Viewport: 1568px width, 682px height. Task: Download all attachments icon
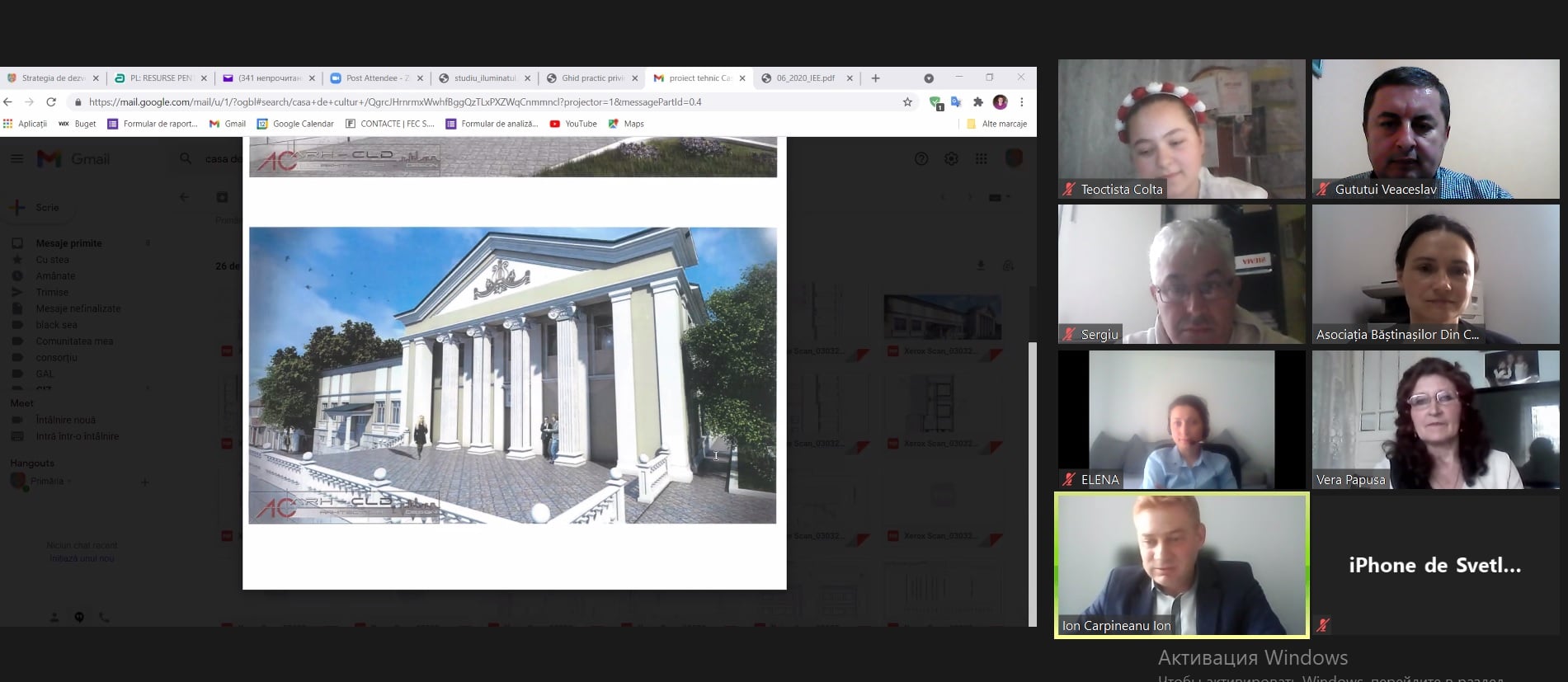[980, 266]
